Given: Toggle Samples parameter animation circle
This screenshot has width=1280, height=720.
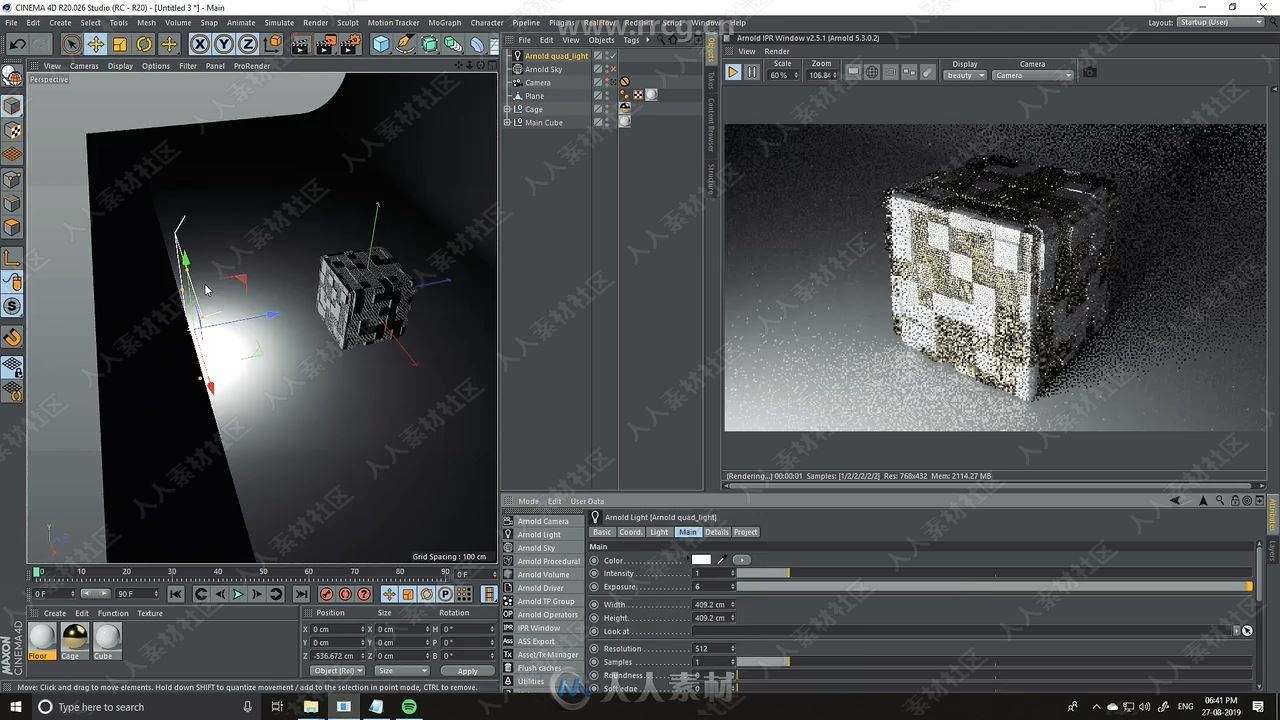Looking at the screenshot, I should (594, 662).
